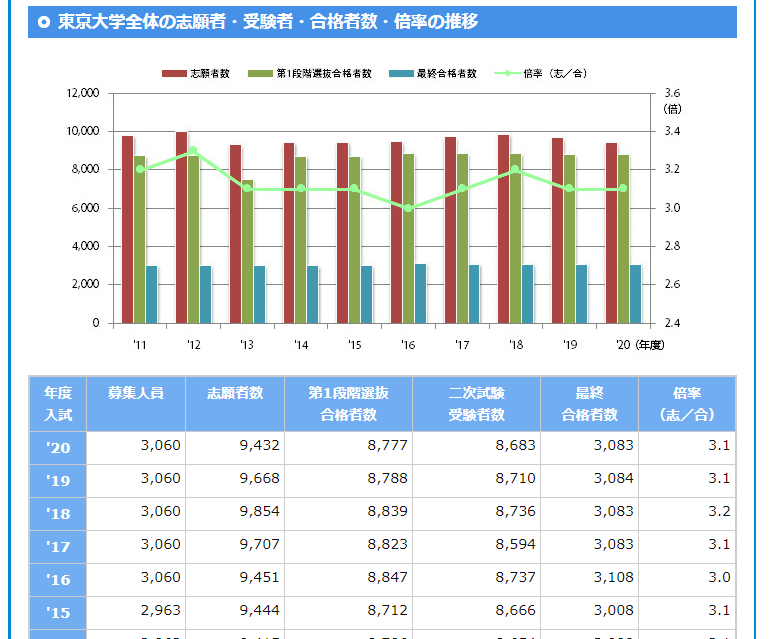
Task: Click the 倍率（志／合） line legend marker
Action: 508,74
